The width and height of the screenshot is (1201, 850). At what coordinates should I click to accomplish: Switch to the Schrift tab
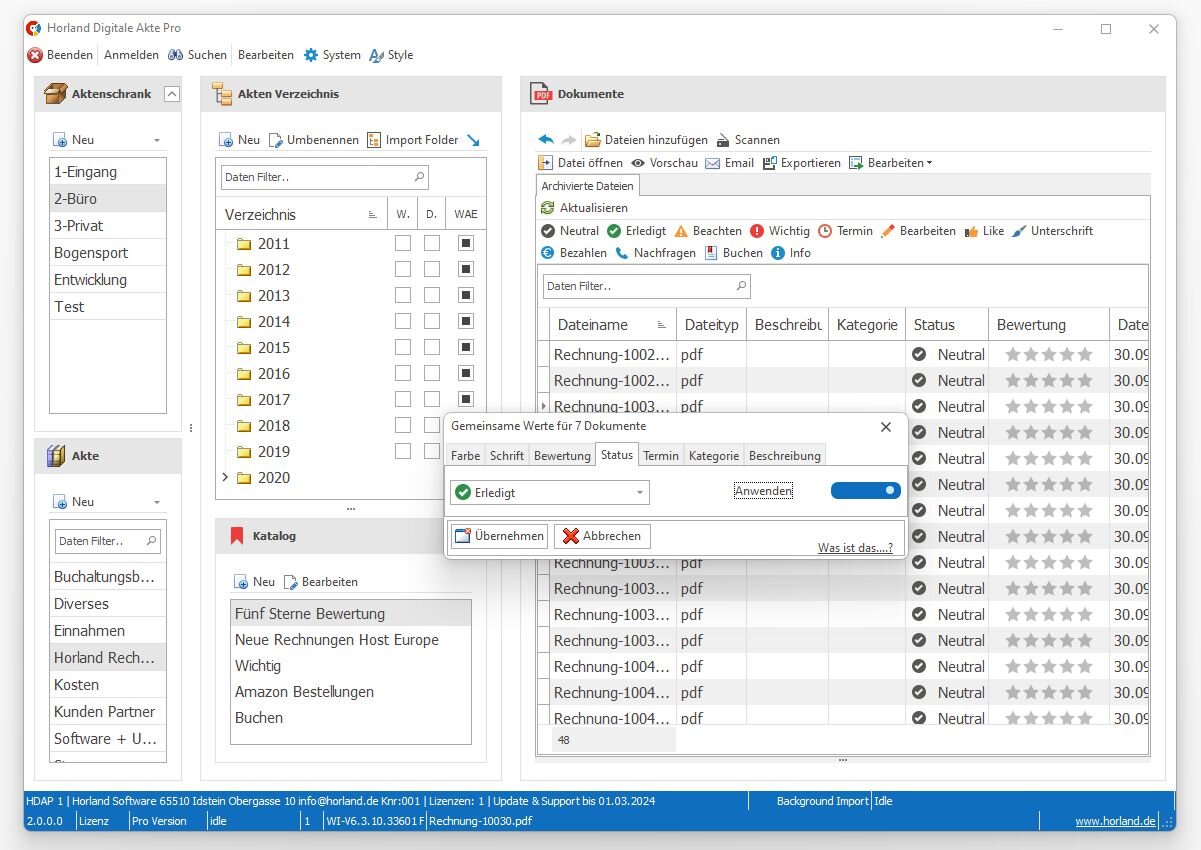click(x=507, y=455)
